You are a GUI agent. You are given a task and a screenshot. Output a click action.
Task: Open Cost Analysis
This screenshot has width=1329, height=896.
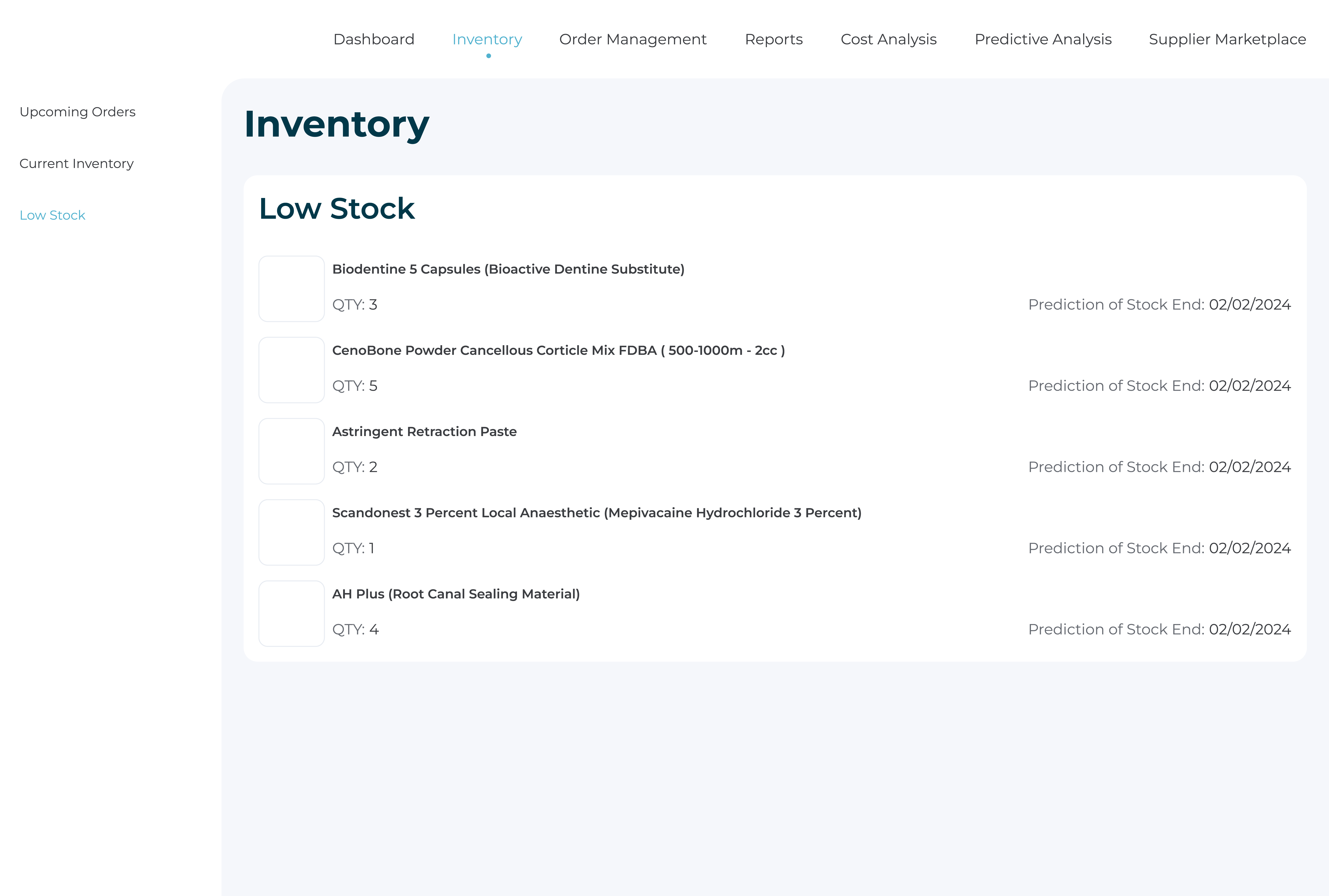(x=888, y=39)
